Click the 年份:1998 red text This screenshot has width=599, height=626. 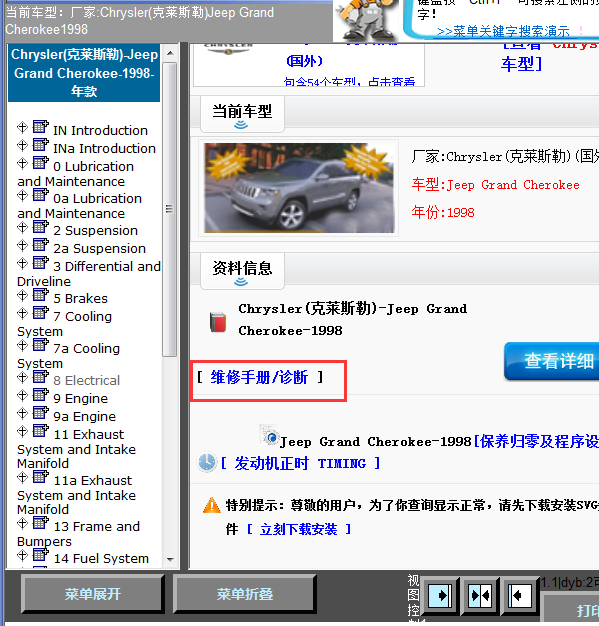(443, 212)
